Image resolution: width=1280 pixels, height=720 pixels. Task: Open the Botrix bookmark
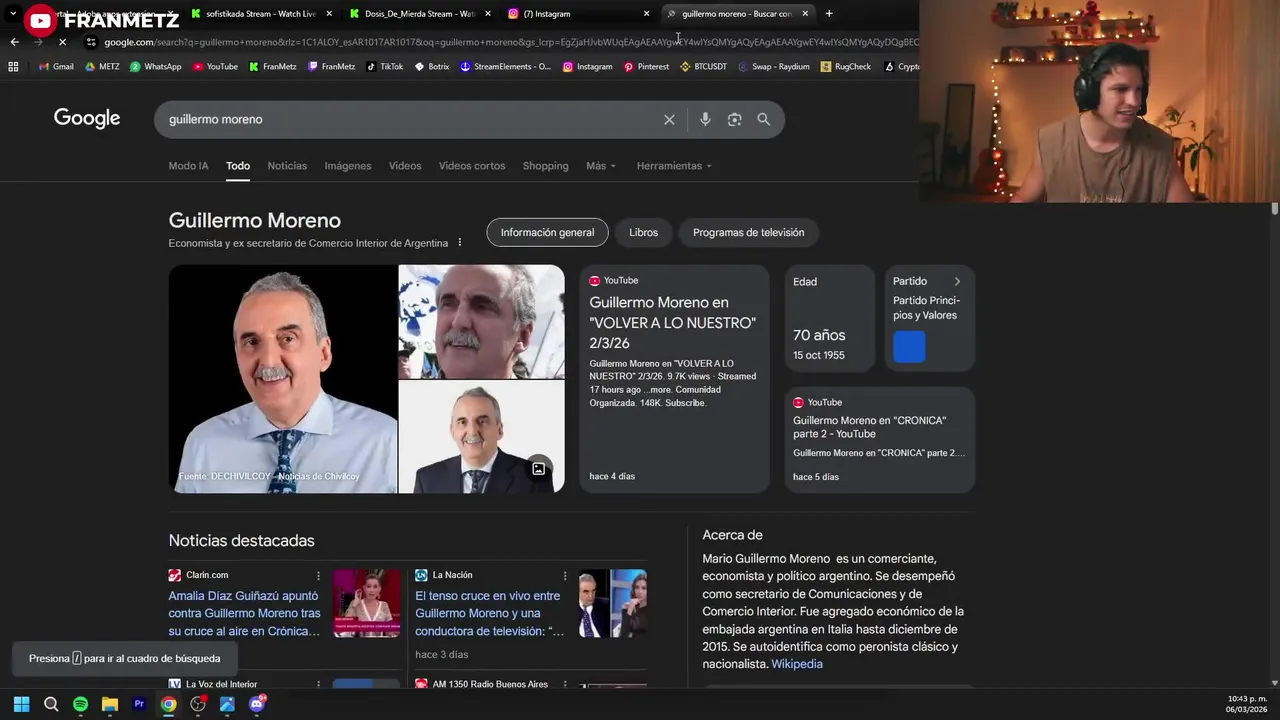[x=431, y=67]
